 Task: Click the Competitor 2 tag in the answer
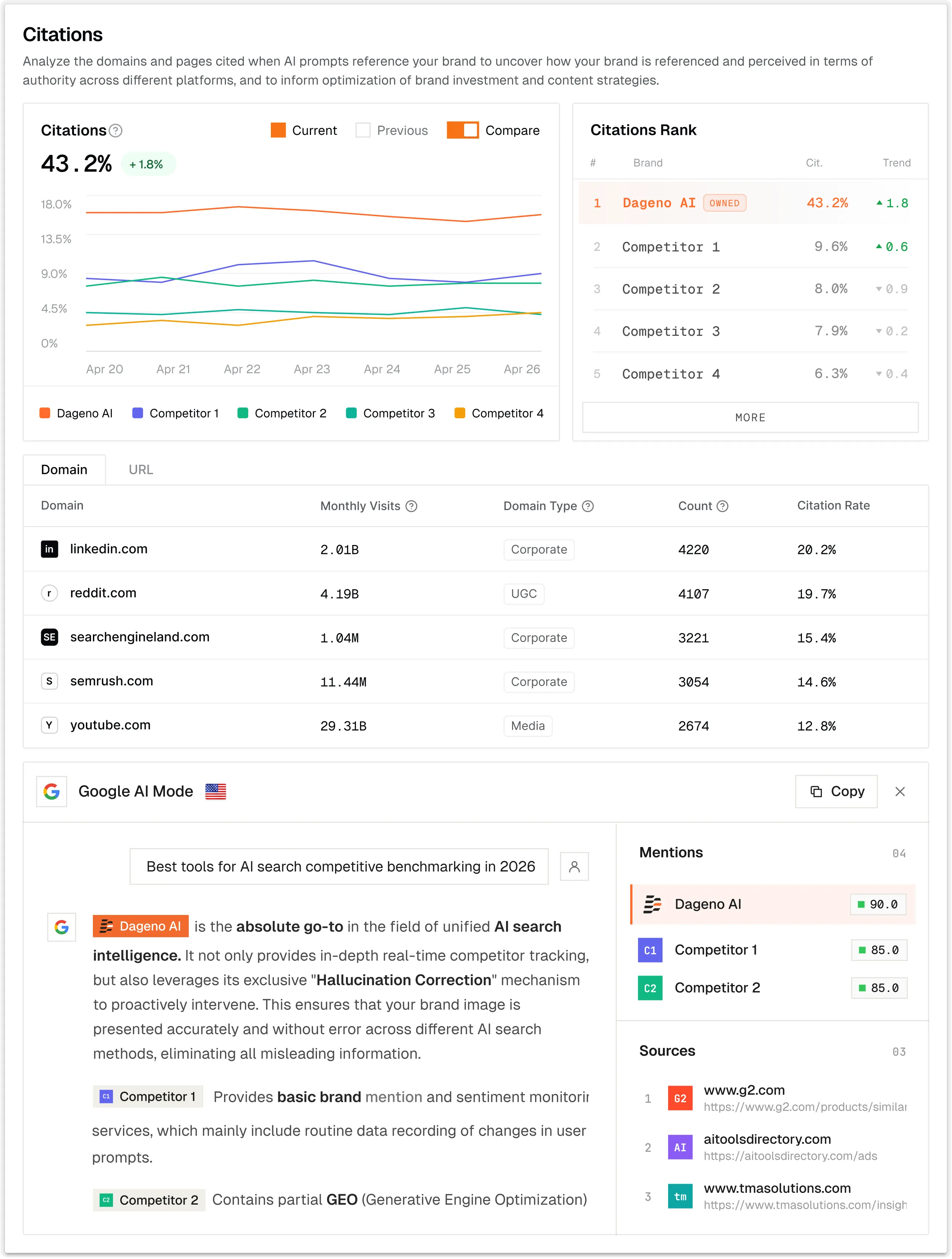click(x=149, y=1200)
